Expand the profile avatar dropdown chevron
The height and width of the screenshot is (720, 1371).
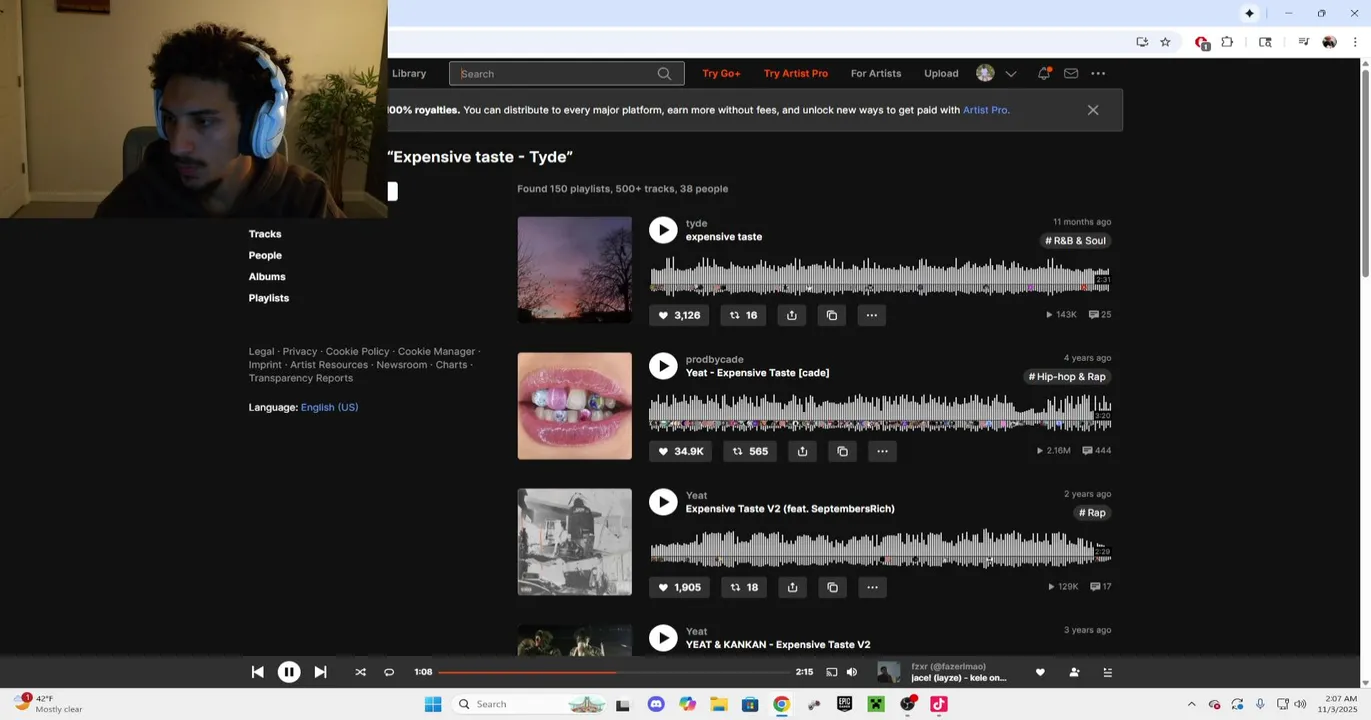point(1011,74)
